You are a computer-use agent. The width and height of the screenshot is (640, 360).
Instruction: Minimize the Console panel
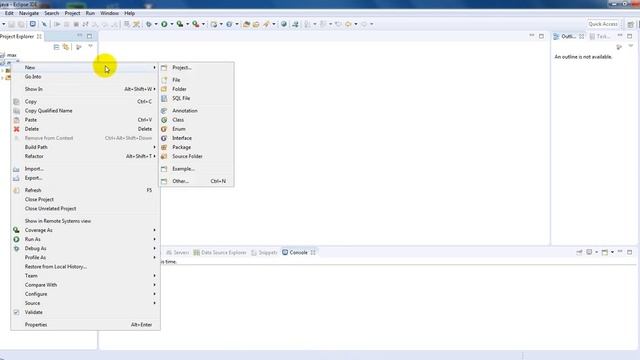tap(620, 252)
